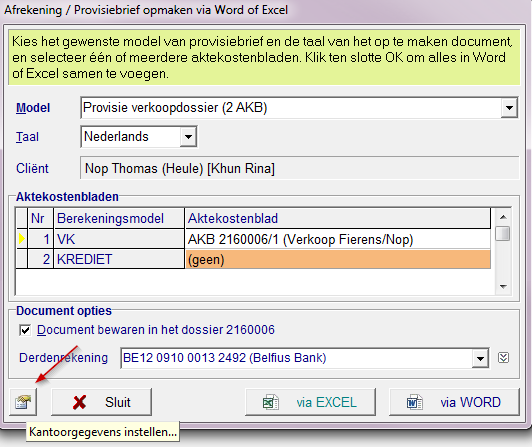The width and height of the screenshot is (532, 447).
Task: Click the red X Sluit icon
Action: click(79, 403)
